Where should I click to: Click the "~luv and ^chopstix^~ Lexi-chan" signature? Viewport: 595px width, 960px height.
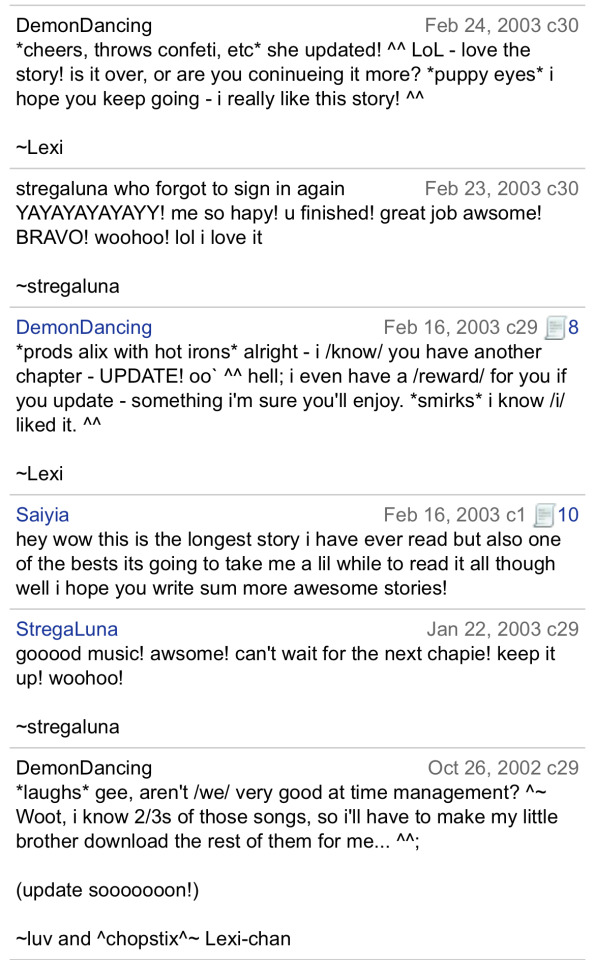pos(153,938)
